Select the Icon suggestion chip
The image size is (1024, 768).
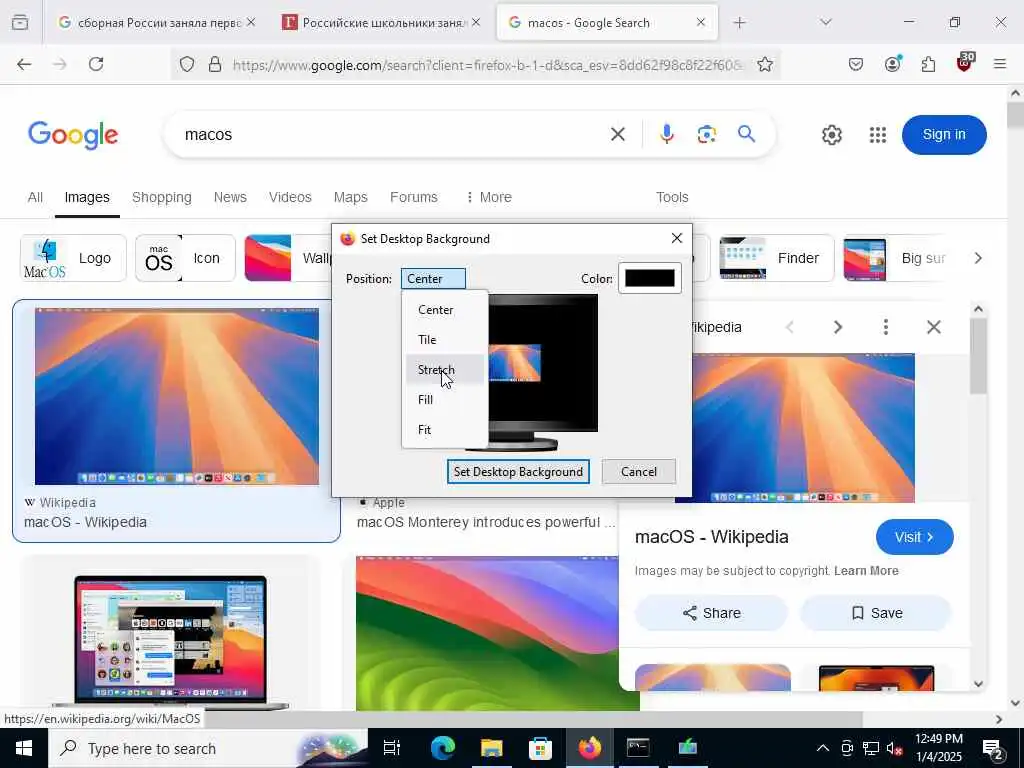tap(185, 258)
